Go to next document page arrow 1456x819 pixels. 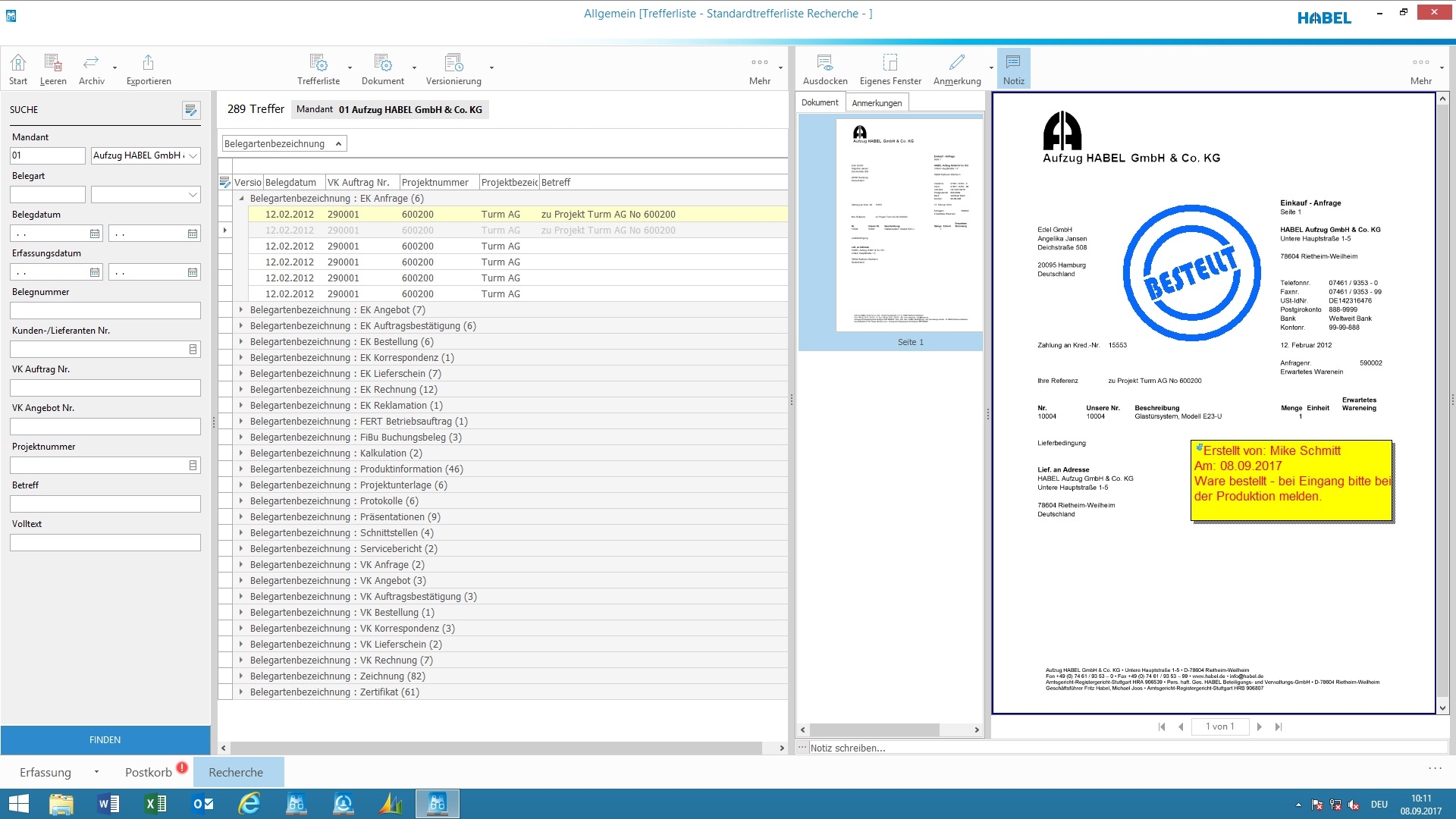(x=1259, y=726)
